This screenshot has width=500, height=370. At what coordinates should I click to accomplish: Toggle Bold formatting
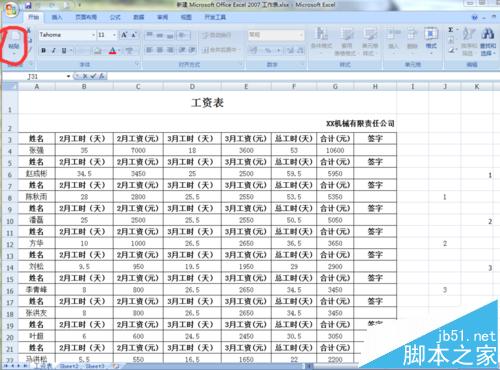pyautogui.click(x=44, y=51)
